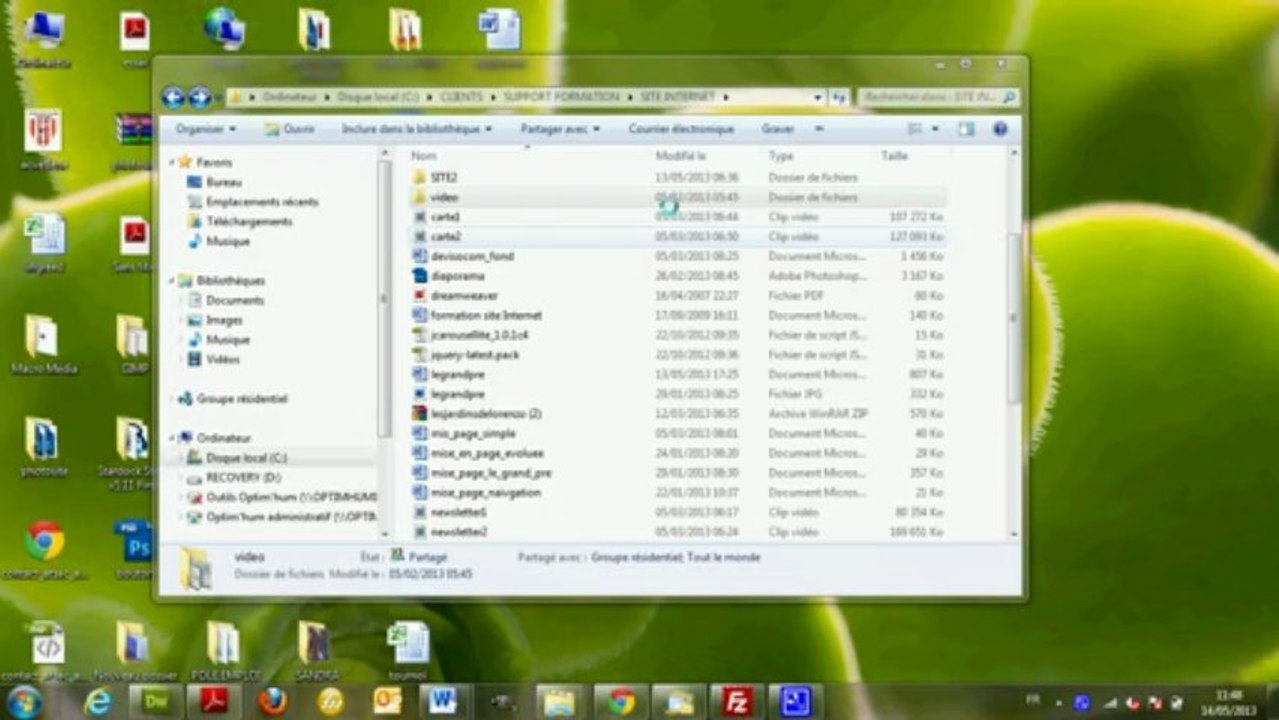Open Adobe Reader from the taskbar
Screen dimensions: 1279x720
click(214, 702)
